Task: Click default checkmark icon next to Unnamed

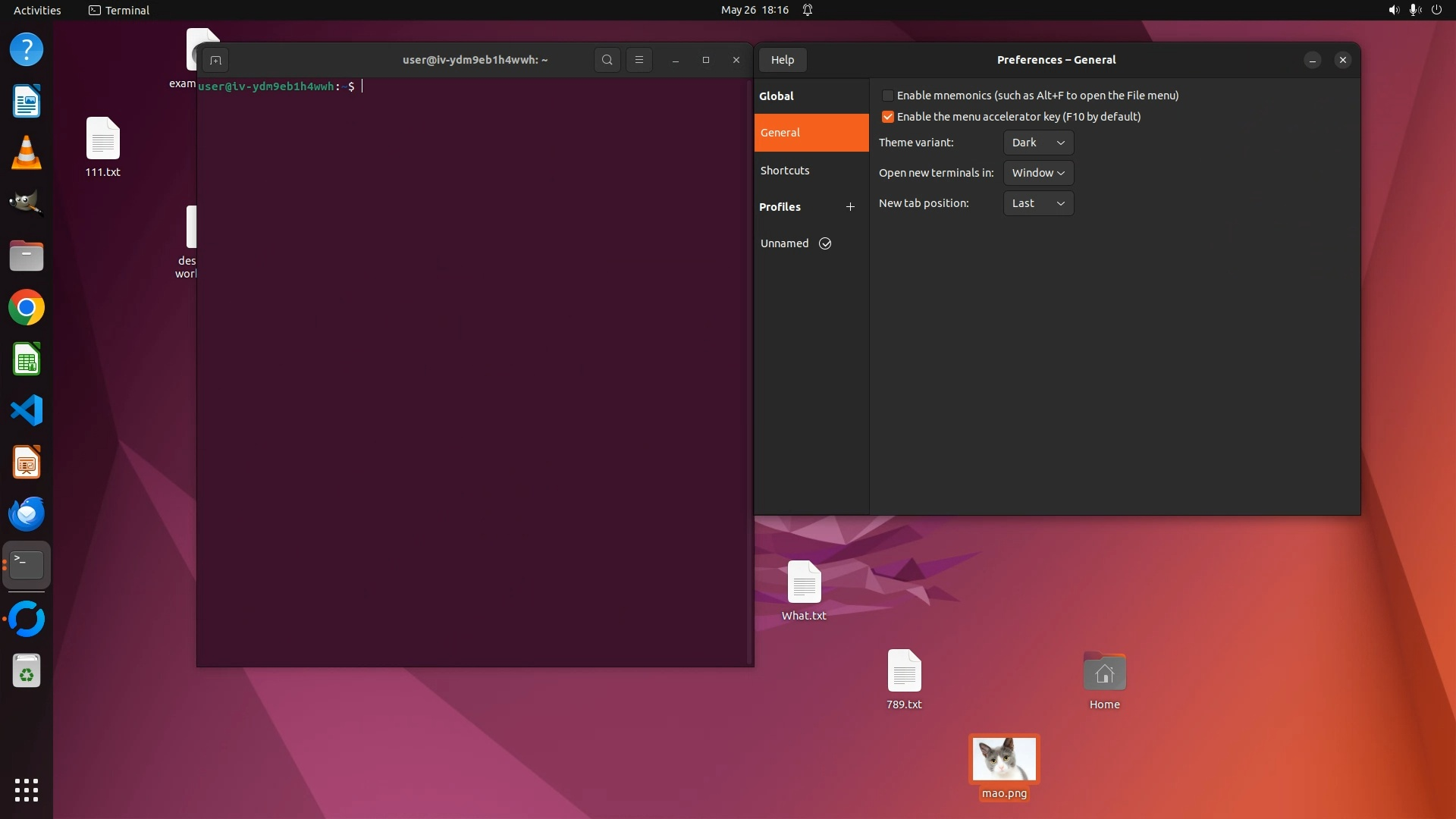Action: [825, 243]
